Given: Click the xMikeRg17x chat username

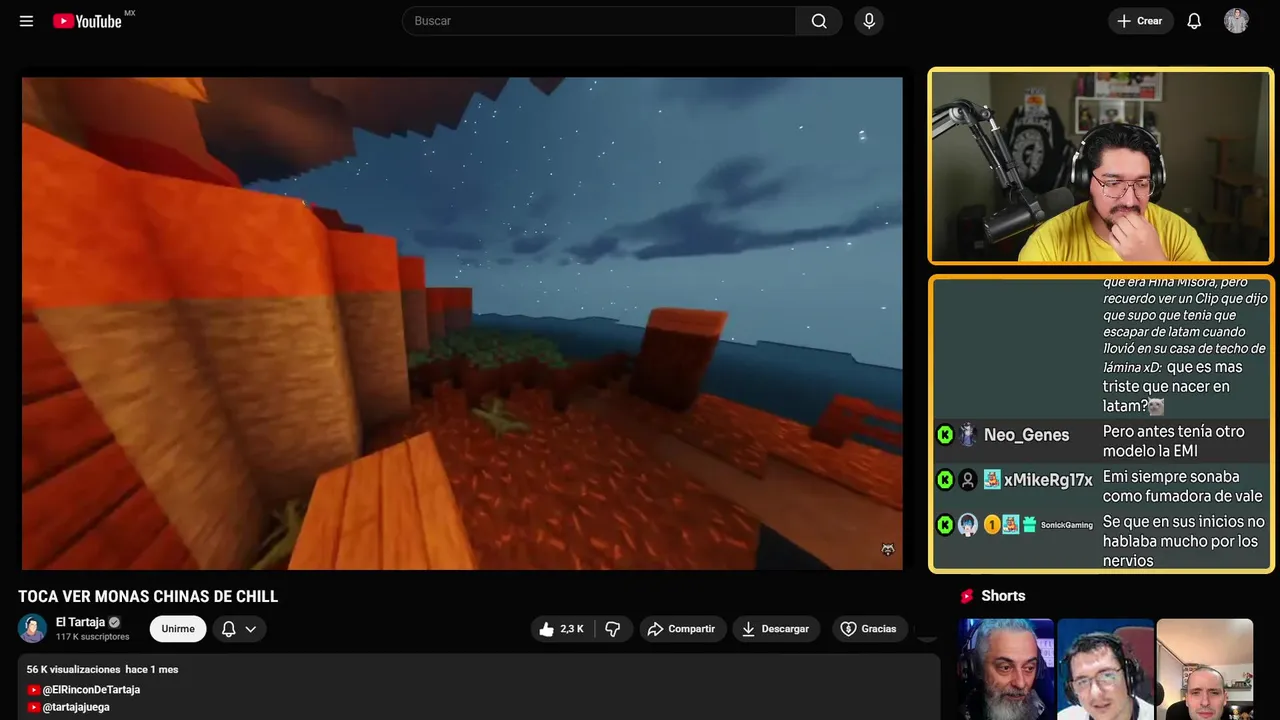Looking at the screenshot, I should tap(1048, 480).
